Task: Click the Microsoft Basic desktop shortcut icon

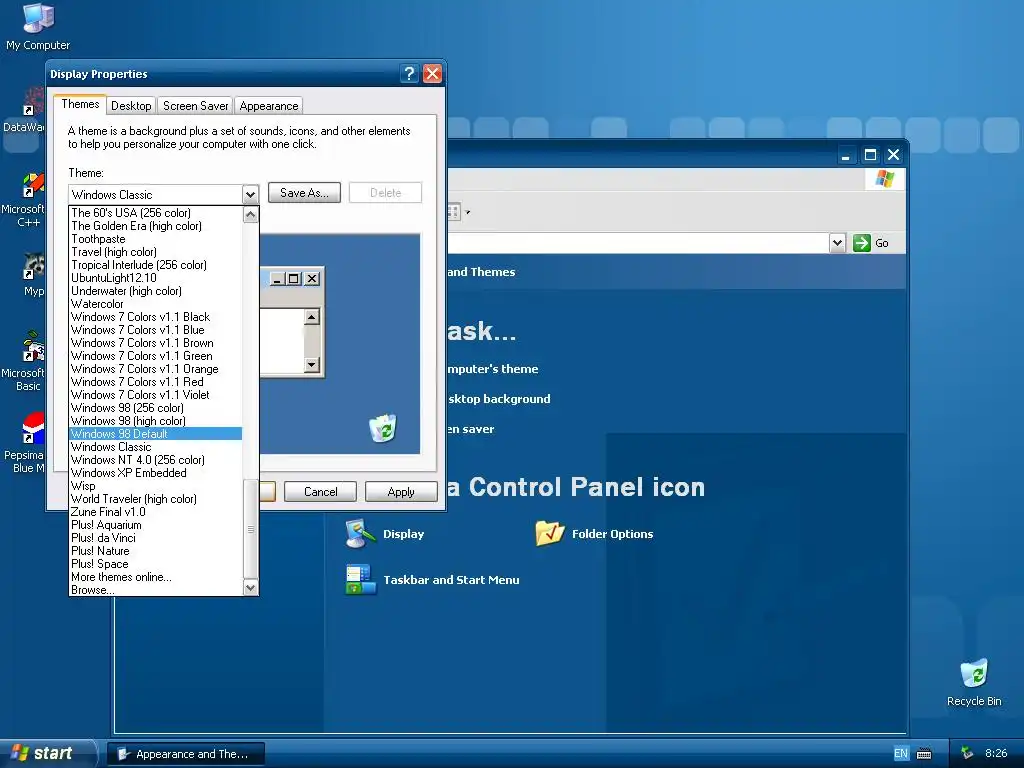Action: pyautogui.click(x=33, y=347)
